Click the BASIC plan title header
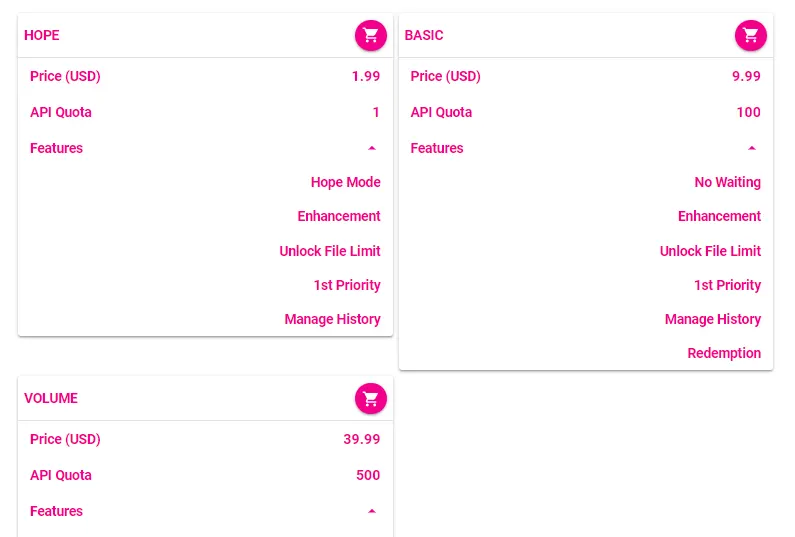The height and width of the screenshot is (537, 795). (424, 35)
